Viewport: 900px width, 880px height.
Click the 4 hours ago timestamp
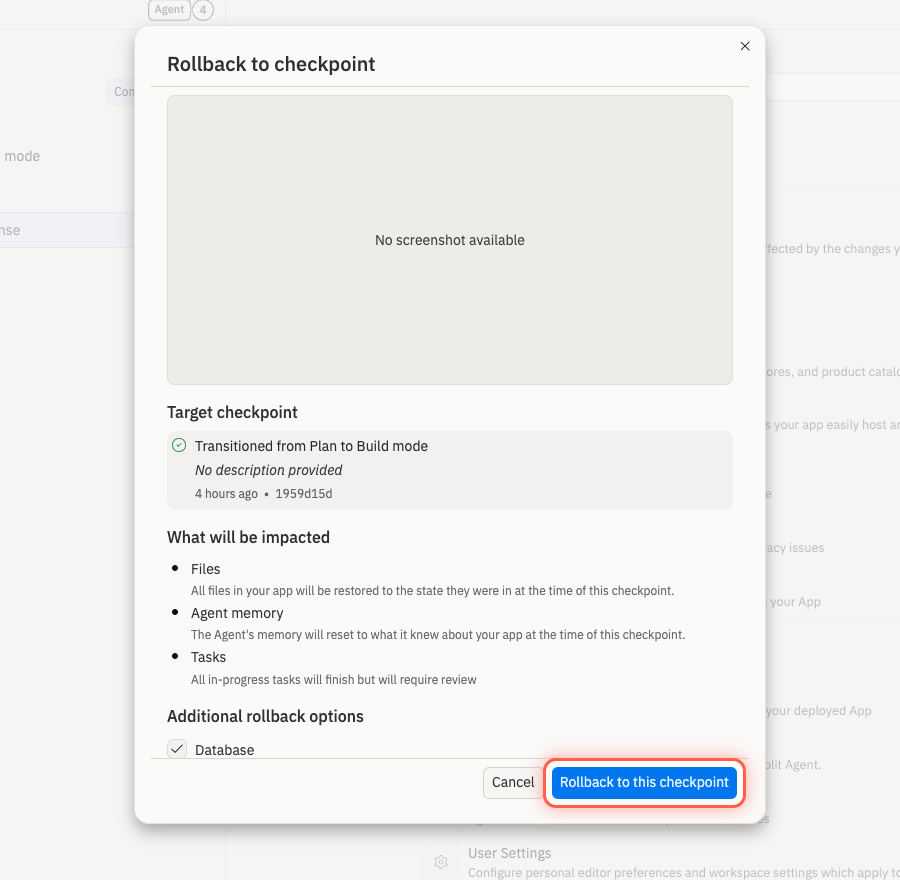coord(226,494)
